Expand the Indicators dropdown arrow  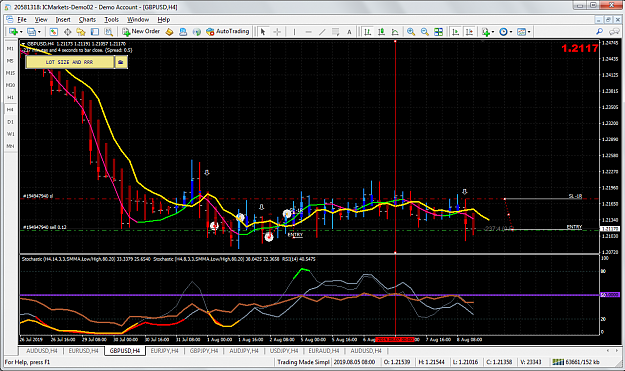click(x=493, y=32)
